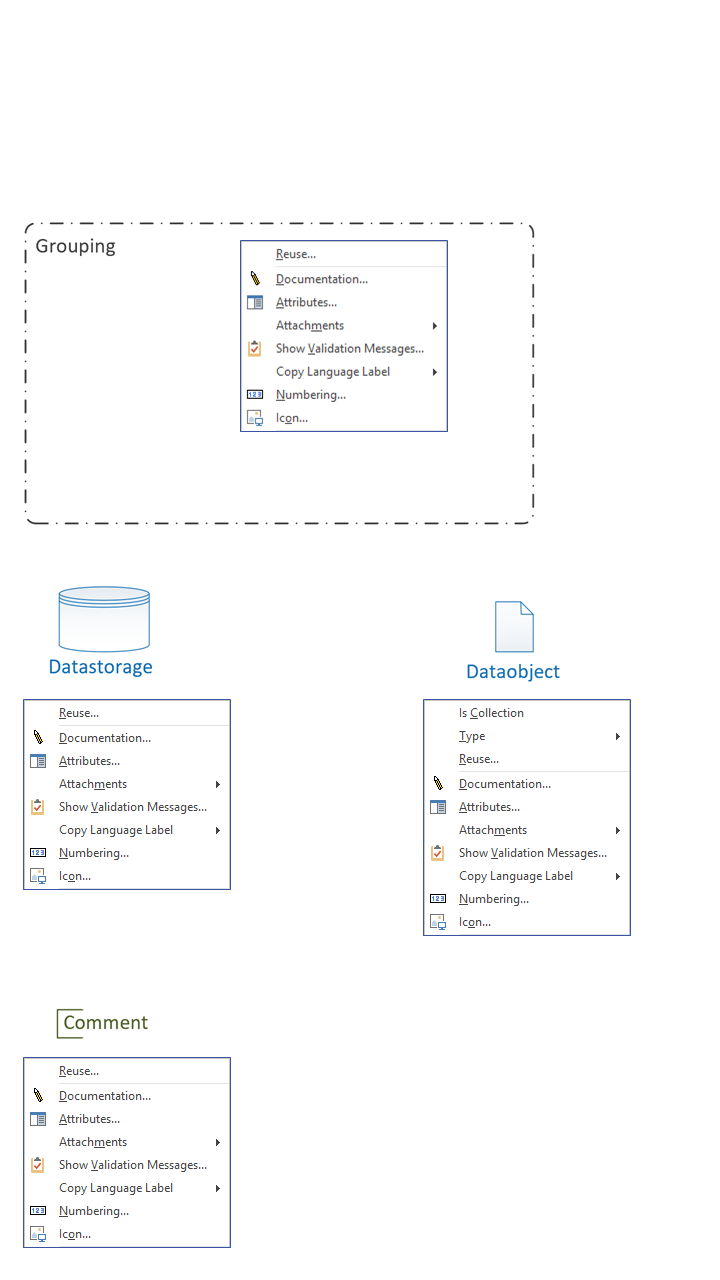Choose Numbering... in the Grouping menu
Viewport: 720px width, 1280px height.
pyautogui.click(x=311, y=395)
